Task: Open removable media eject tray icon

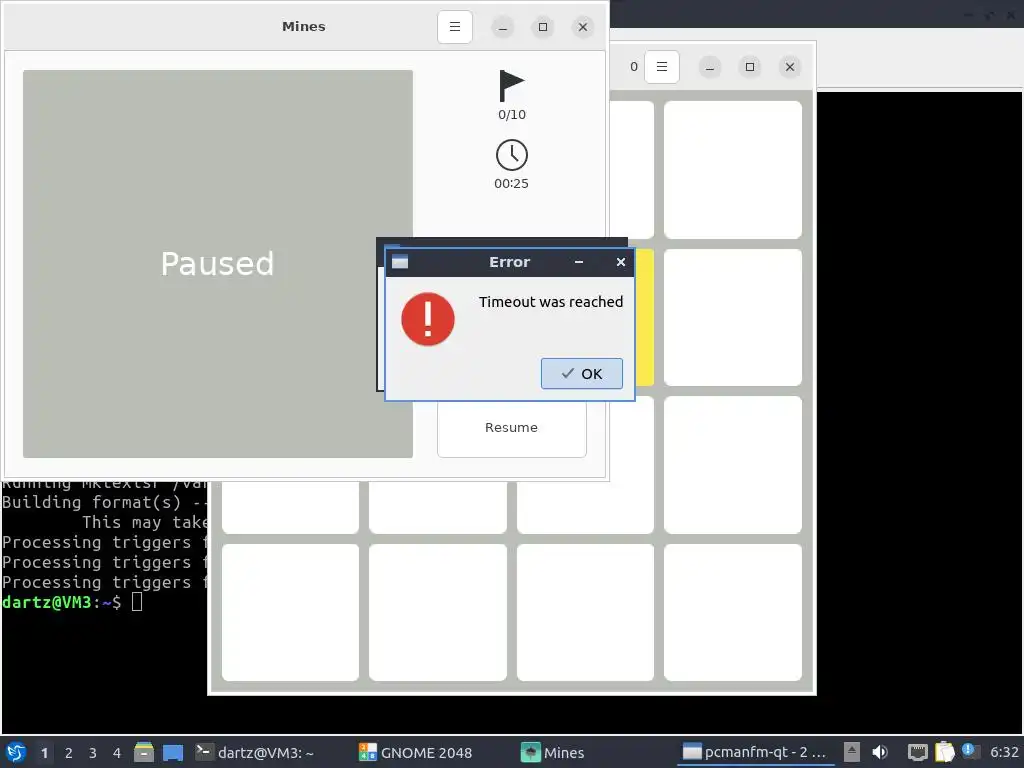Action: tap(852, 752)
